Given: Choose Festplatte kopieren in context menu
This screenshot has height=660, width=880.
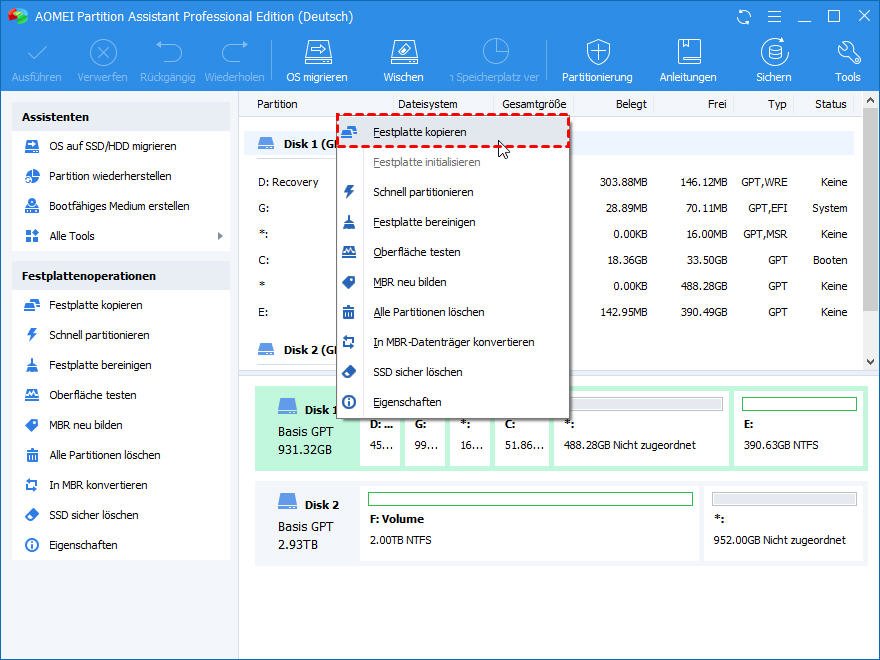Looking at the screenshot, I should [453, 132].
